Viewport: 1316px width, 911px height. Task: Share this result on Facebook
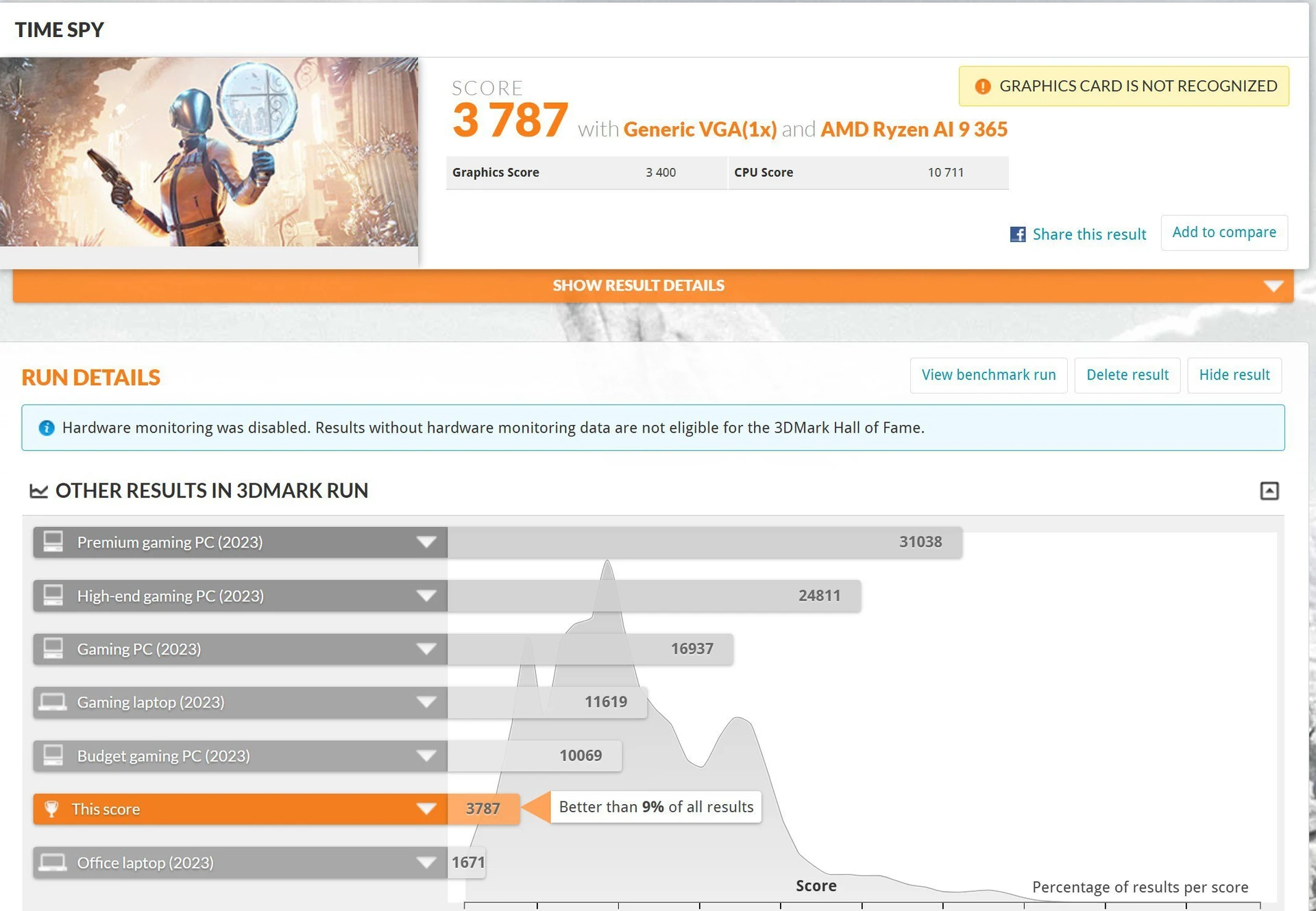pyautogui.click(x=1089, y=234)
